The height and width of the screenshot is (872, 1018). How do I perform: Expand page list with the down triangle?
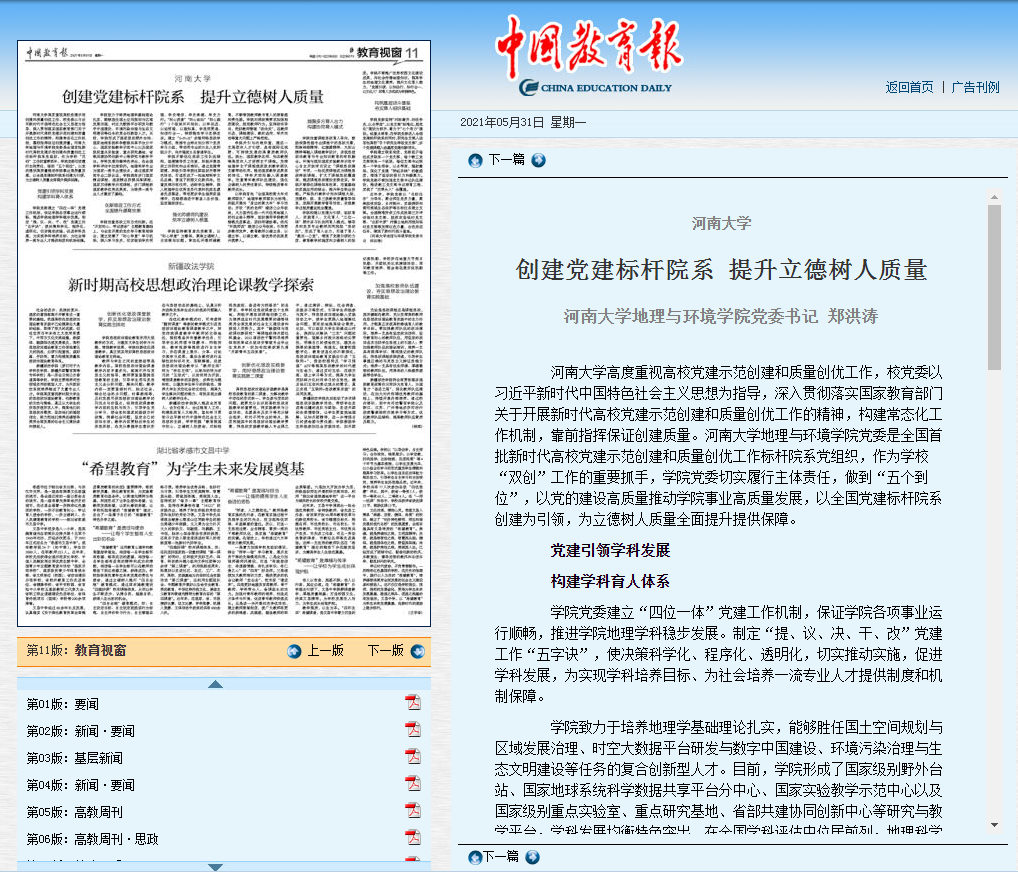pyautogui.click(x=216, y=867)
